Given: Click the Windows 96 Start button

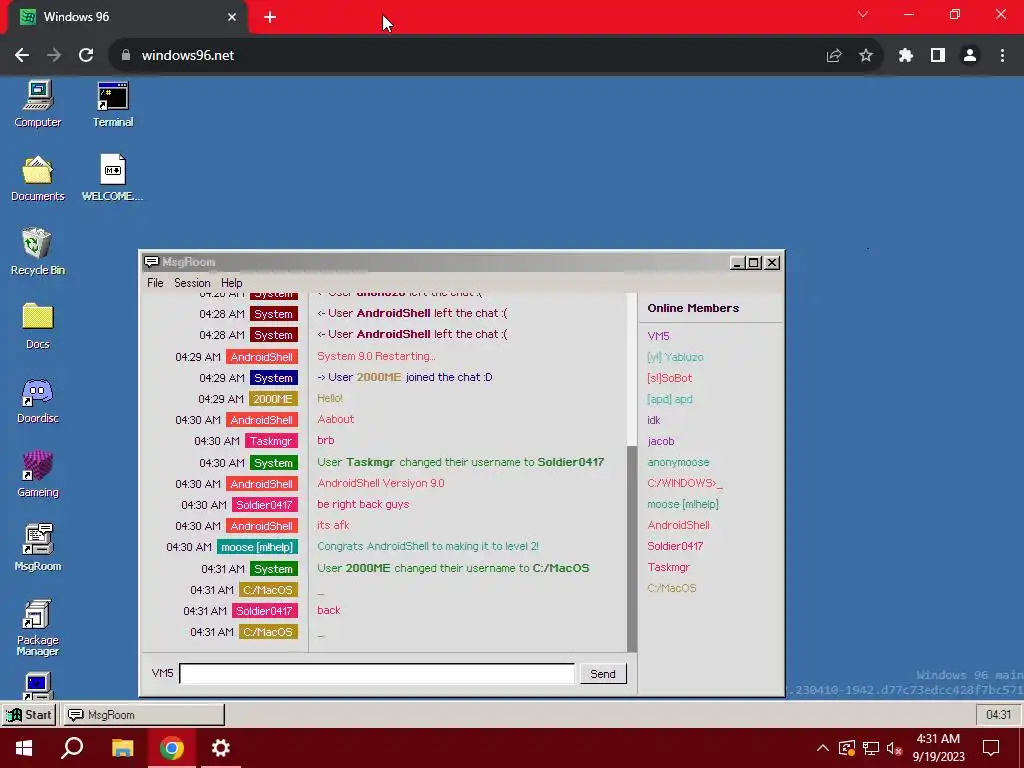Looking at the screenshot, I should point(29,714).
